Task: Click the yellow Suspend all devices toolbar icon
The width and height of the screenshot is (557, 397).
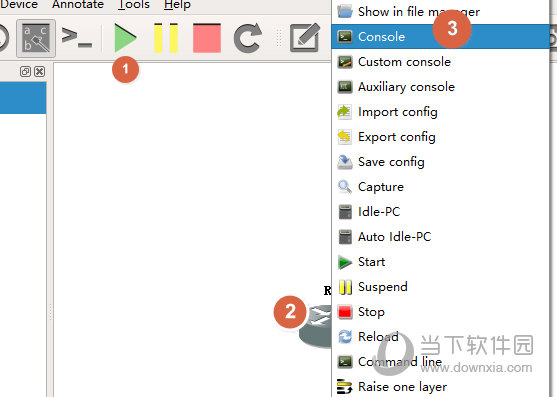Action: pos(166,38)
